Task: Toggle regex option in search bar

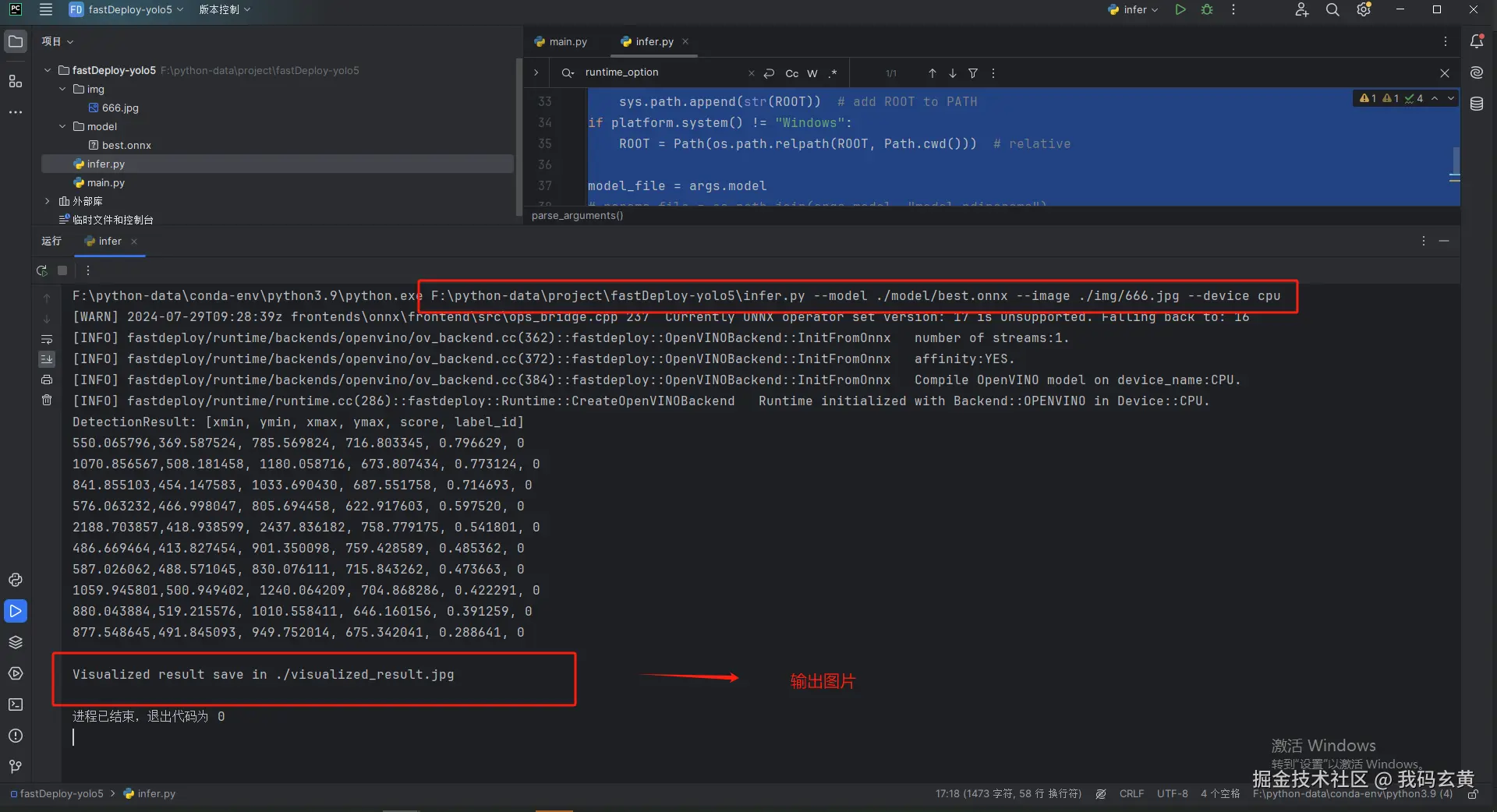Action: (833, 73)
